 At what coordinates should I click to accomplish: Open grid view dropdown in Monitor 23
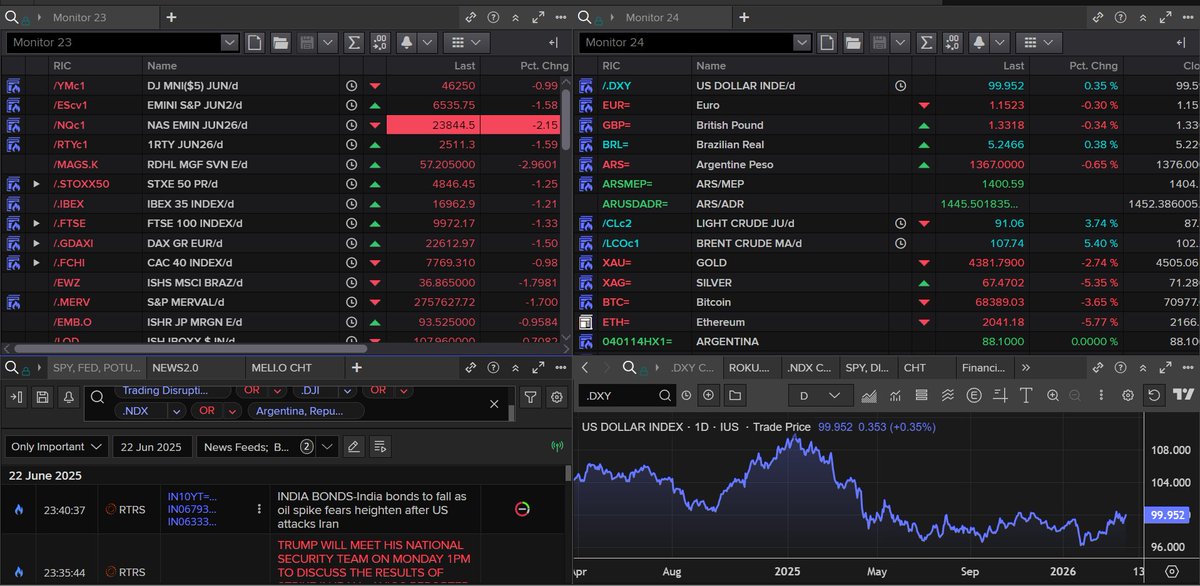click(466, 43)
